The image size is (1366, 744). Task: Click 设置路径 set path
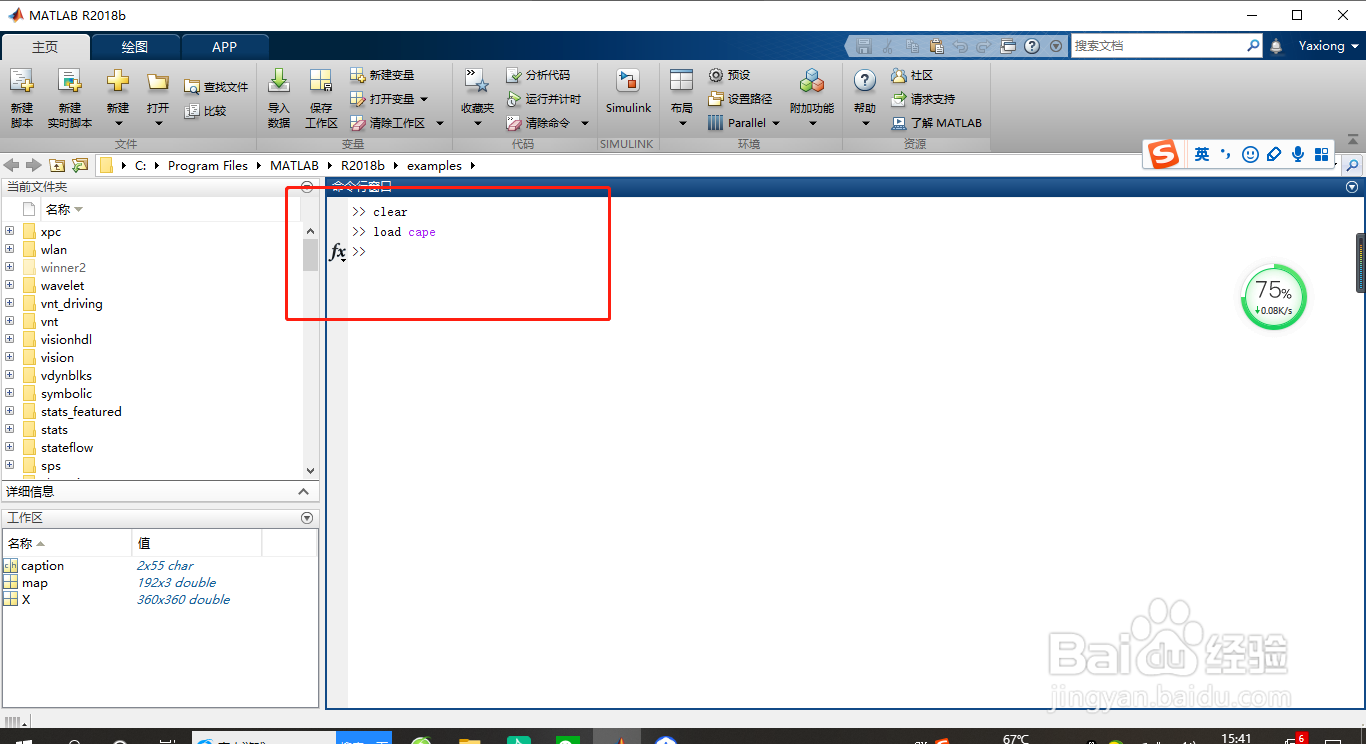tap(740, 99)
